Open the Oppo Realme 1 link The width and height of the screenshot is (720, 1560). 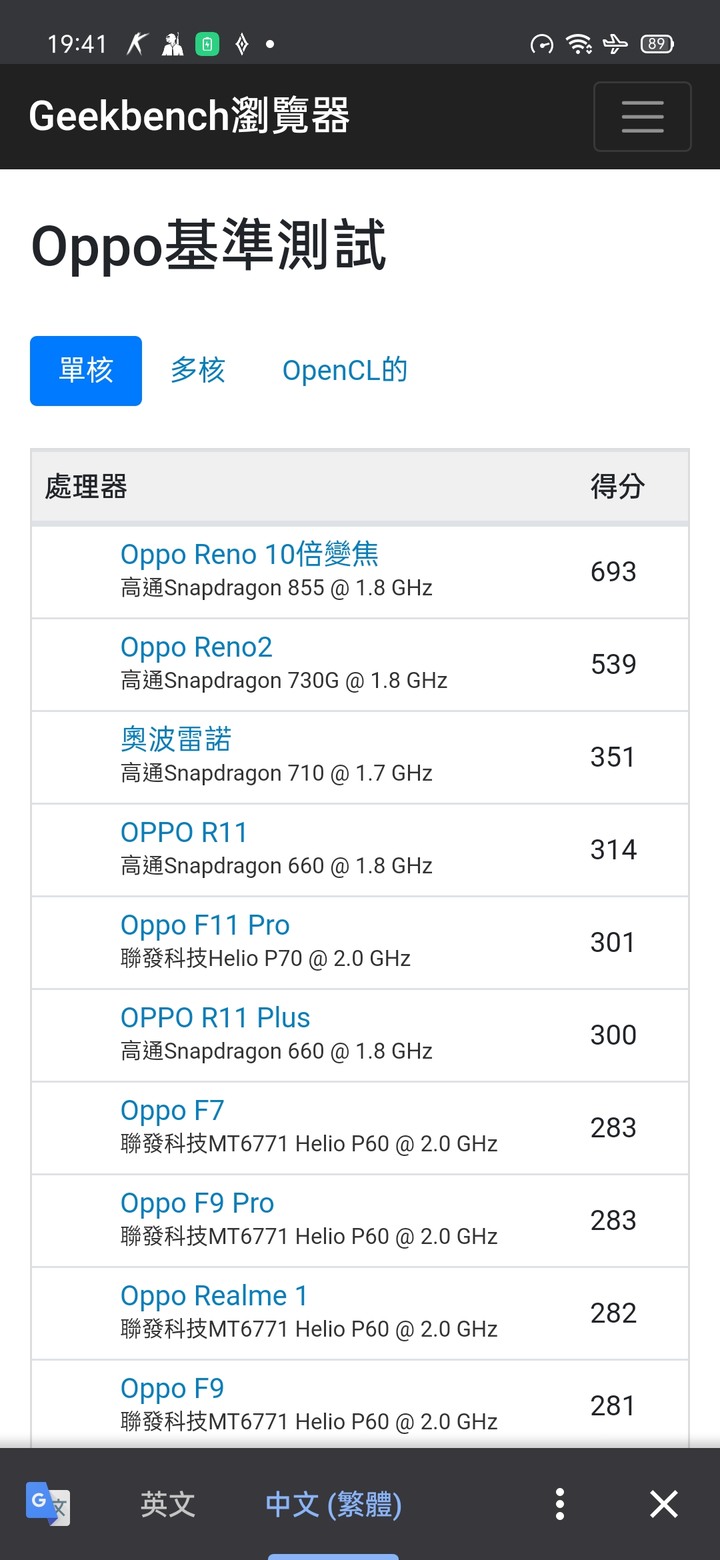click(214, 1296)
